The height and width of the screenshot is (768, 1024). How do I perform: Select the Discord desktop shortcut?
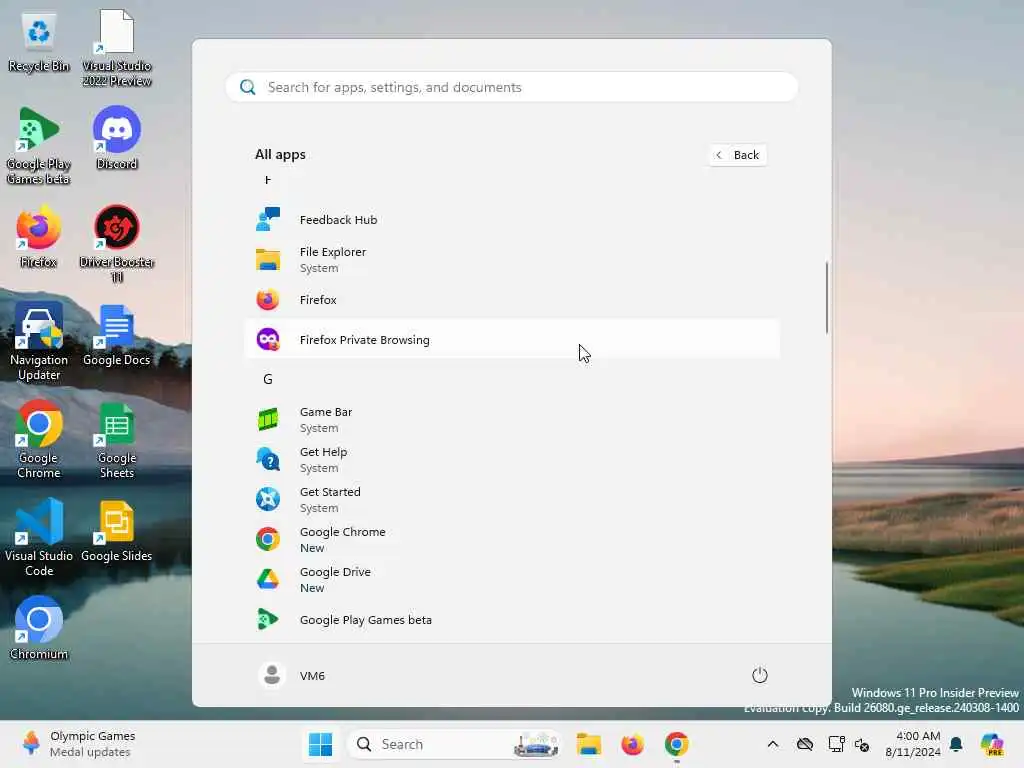click(117, 138)
